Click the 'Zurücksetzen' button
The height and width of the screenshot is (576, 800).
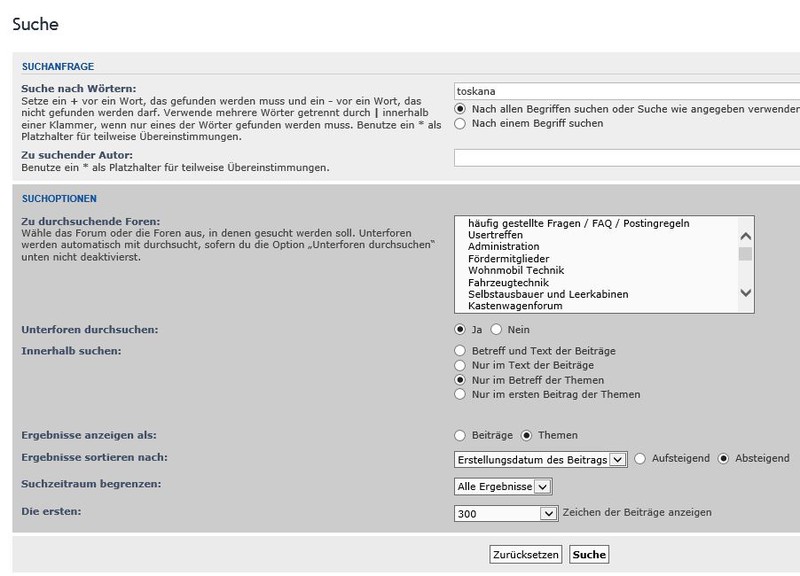526,554
